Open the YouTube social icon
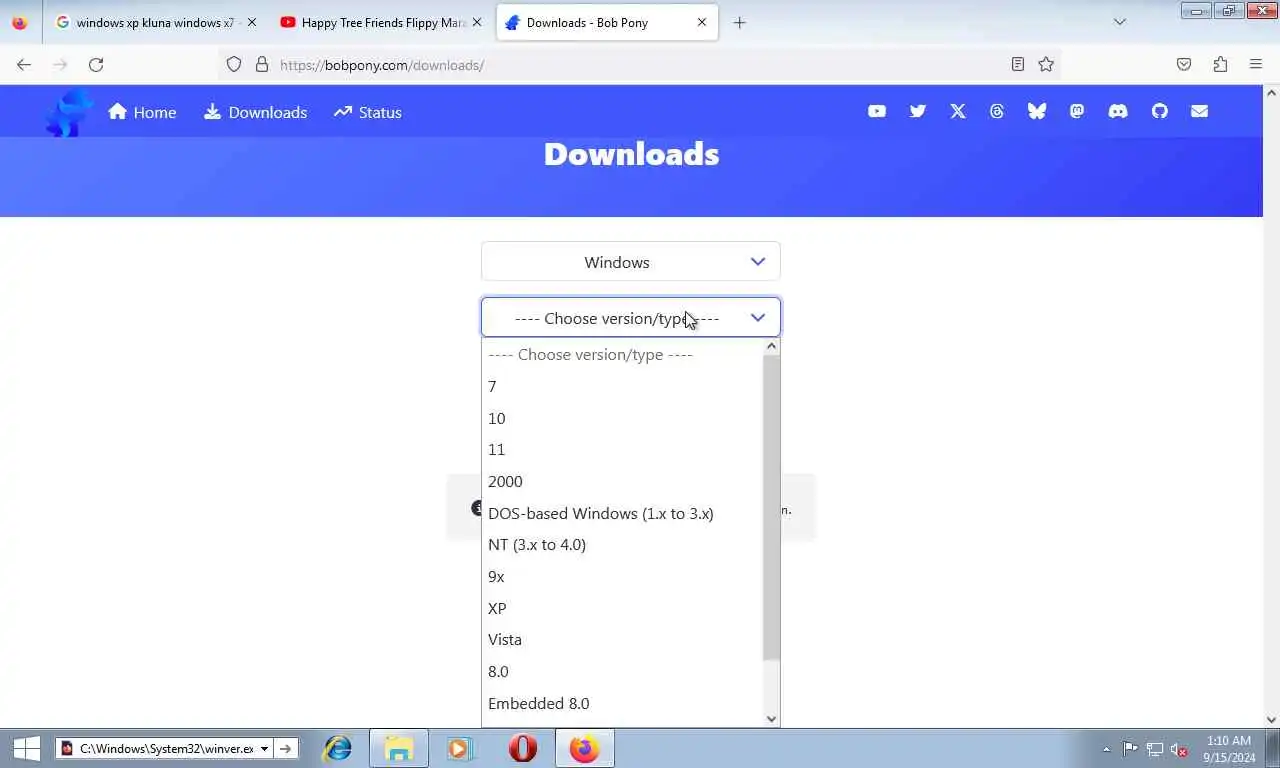This screenshot has height=768, width=1280. click(877, 112)
